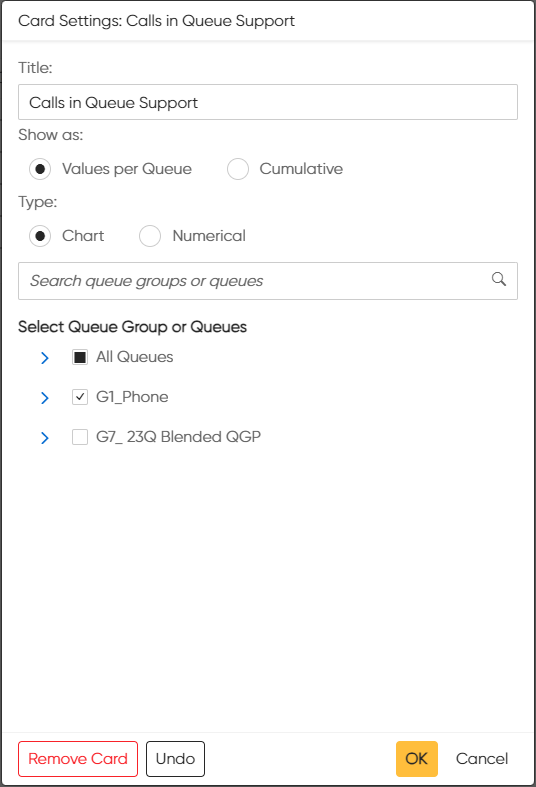Click Cancel to dismiss the dialog
Image resolution: width=536 pixels, height=787 pixels.
[x=482, y=759]
